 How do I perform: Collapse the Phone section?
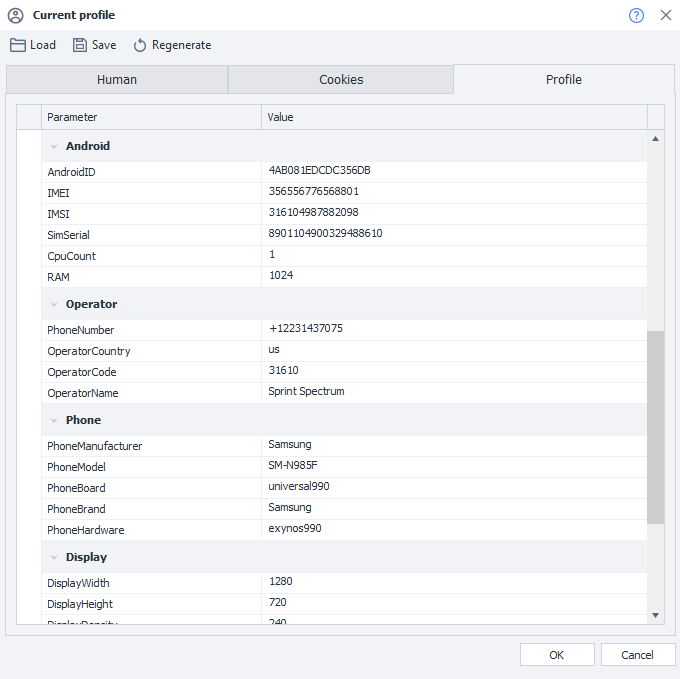54,420
